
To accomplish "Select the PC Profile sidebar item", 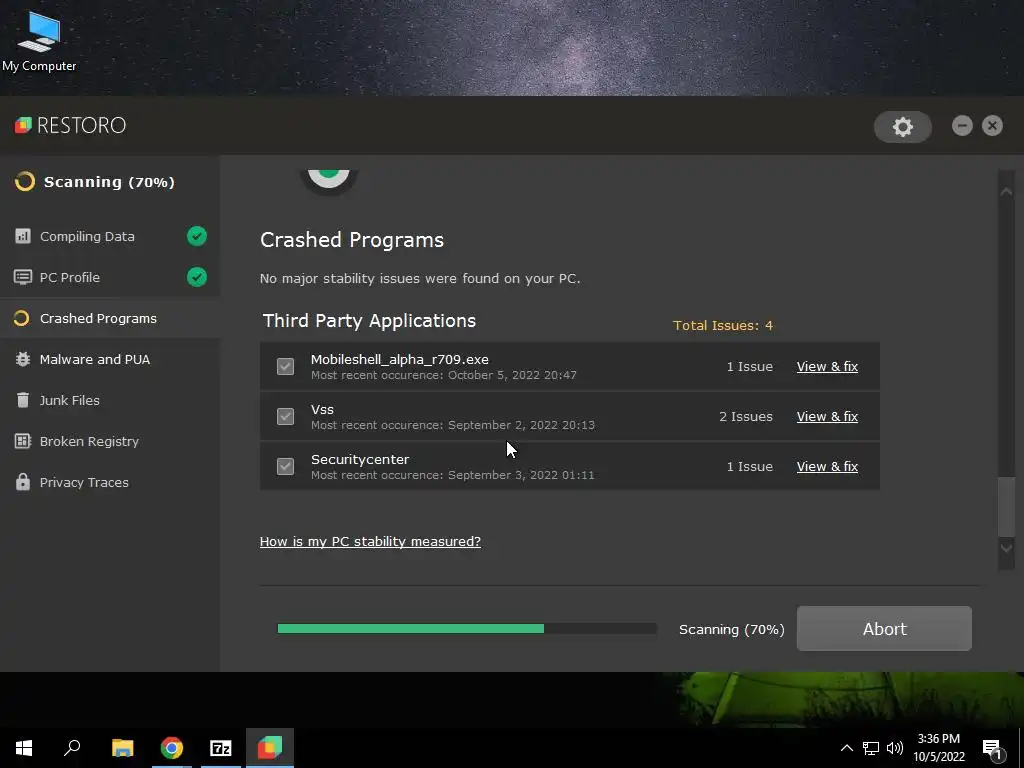I will click(110, 277).
